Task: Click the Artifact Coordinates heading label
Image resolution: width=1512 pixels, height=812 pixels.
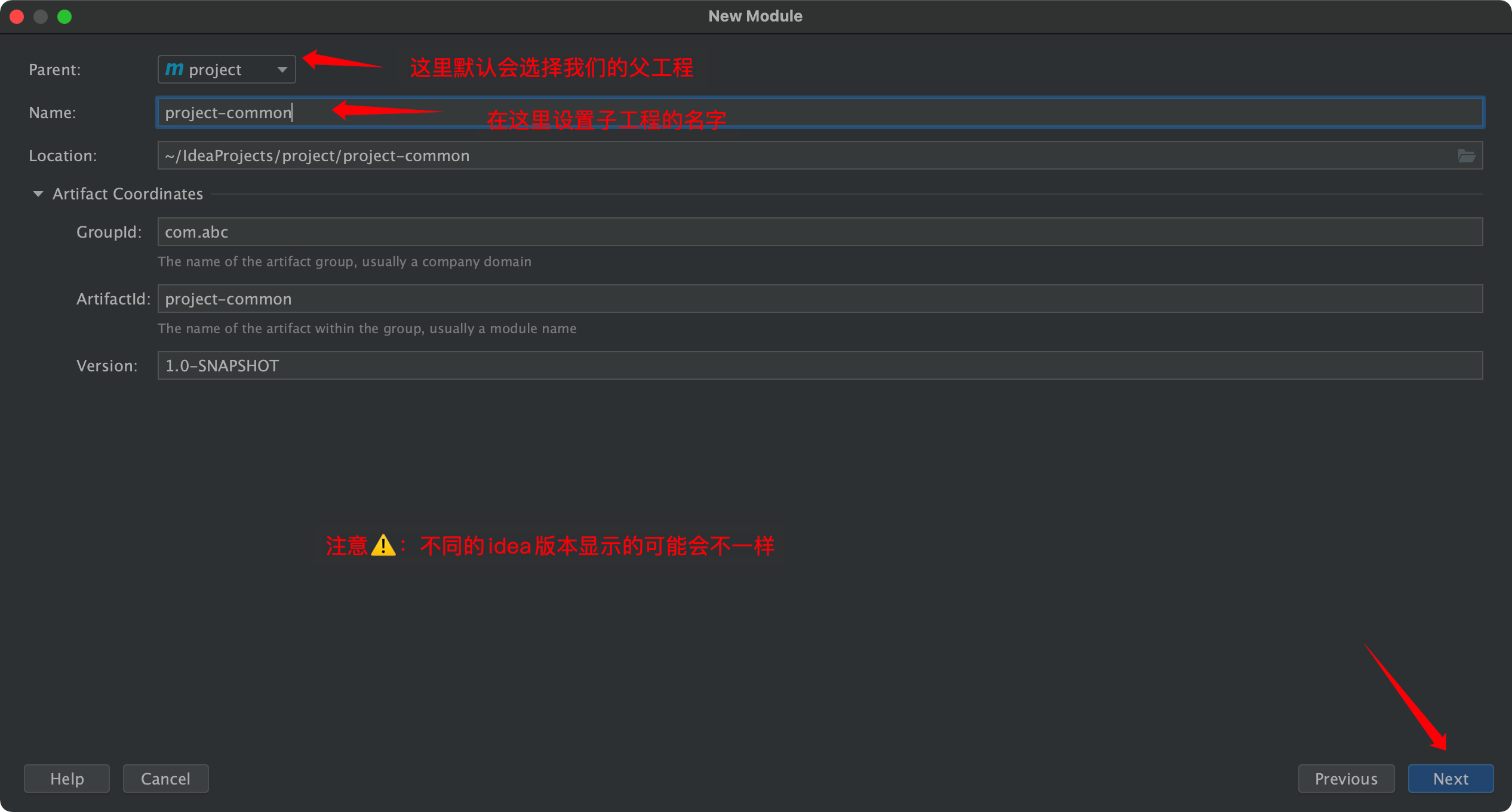Action: coord(128,194)
